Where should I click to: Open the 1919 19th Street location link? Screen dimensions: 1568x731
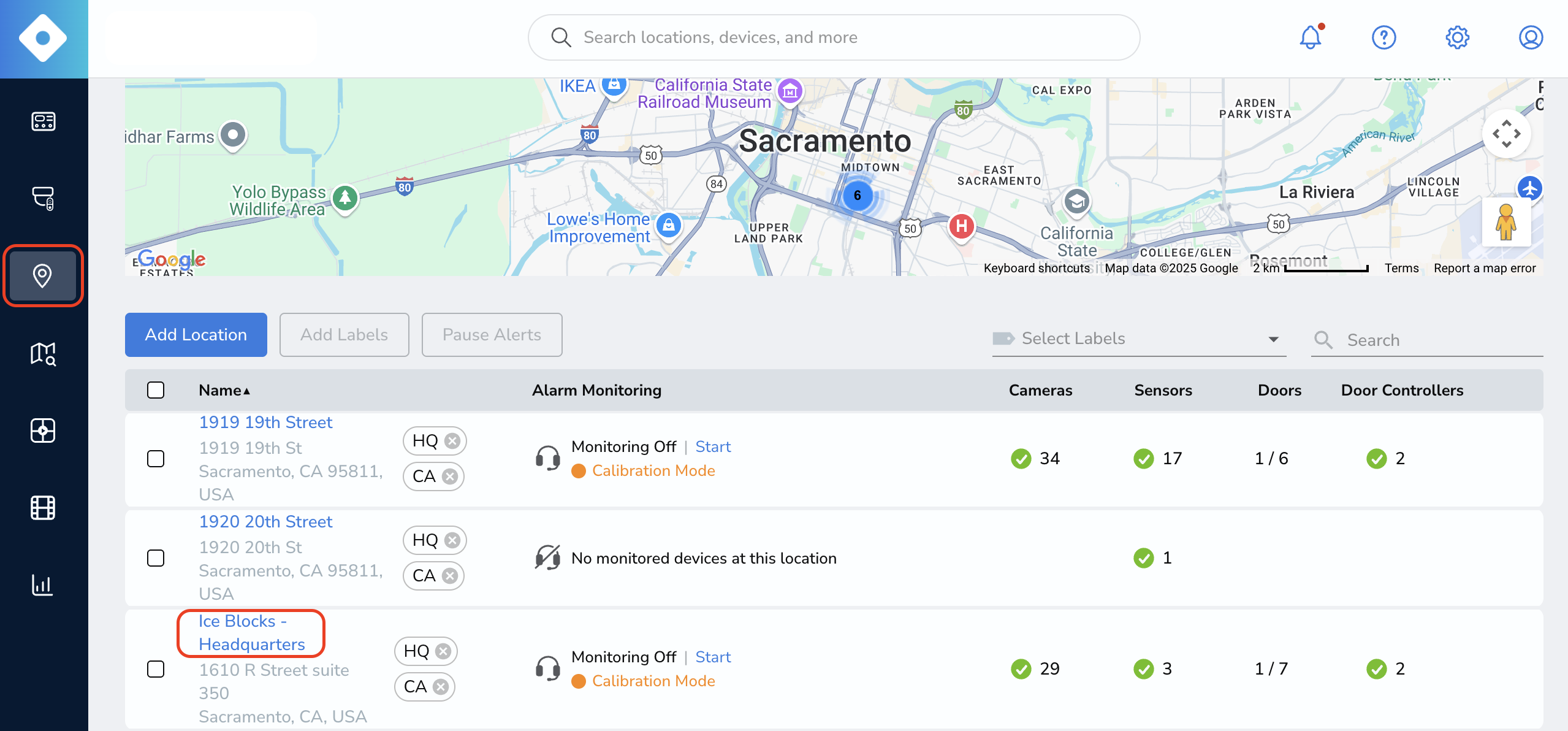pyautogui.click(x=265, y=423)
